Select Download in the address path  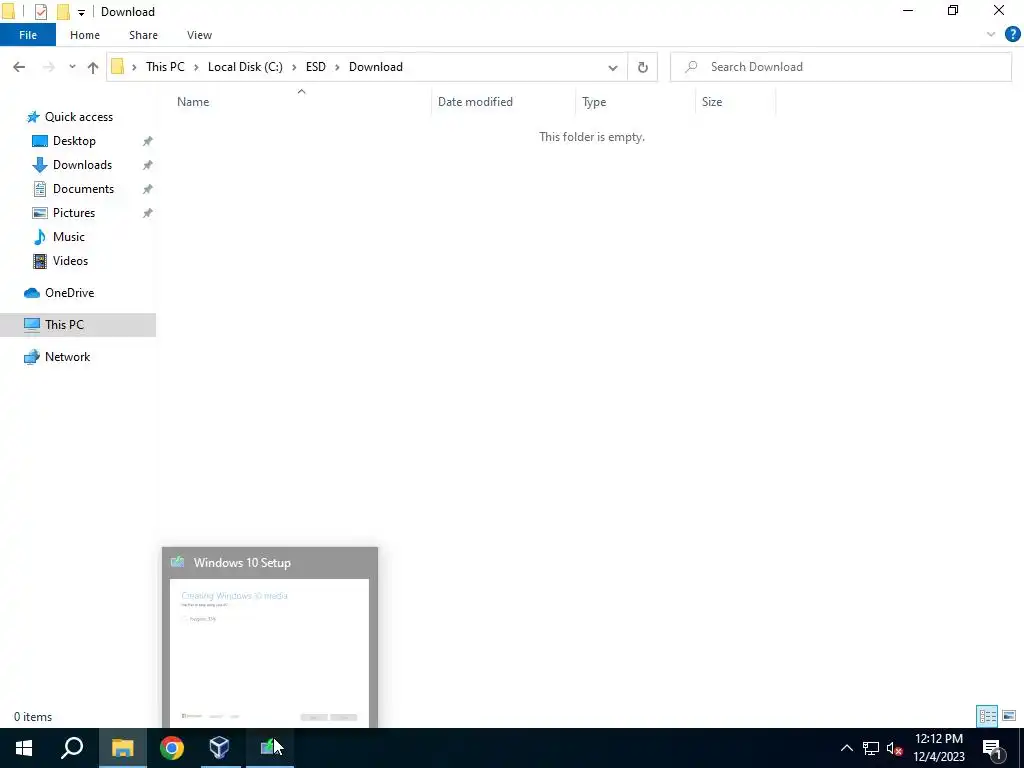(x=376, y=67)
